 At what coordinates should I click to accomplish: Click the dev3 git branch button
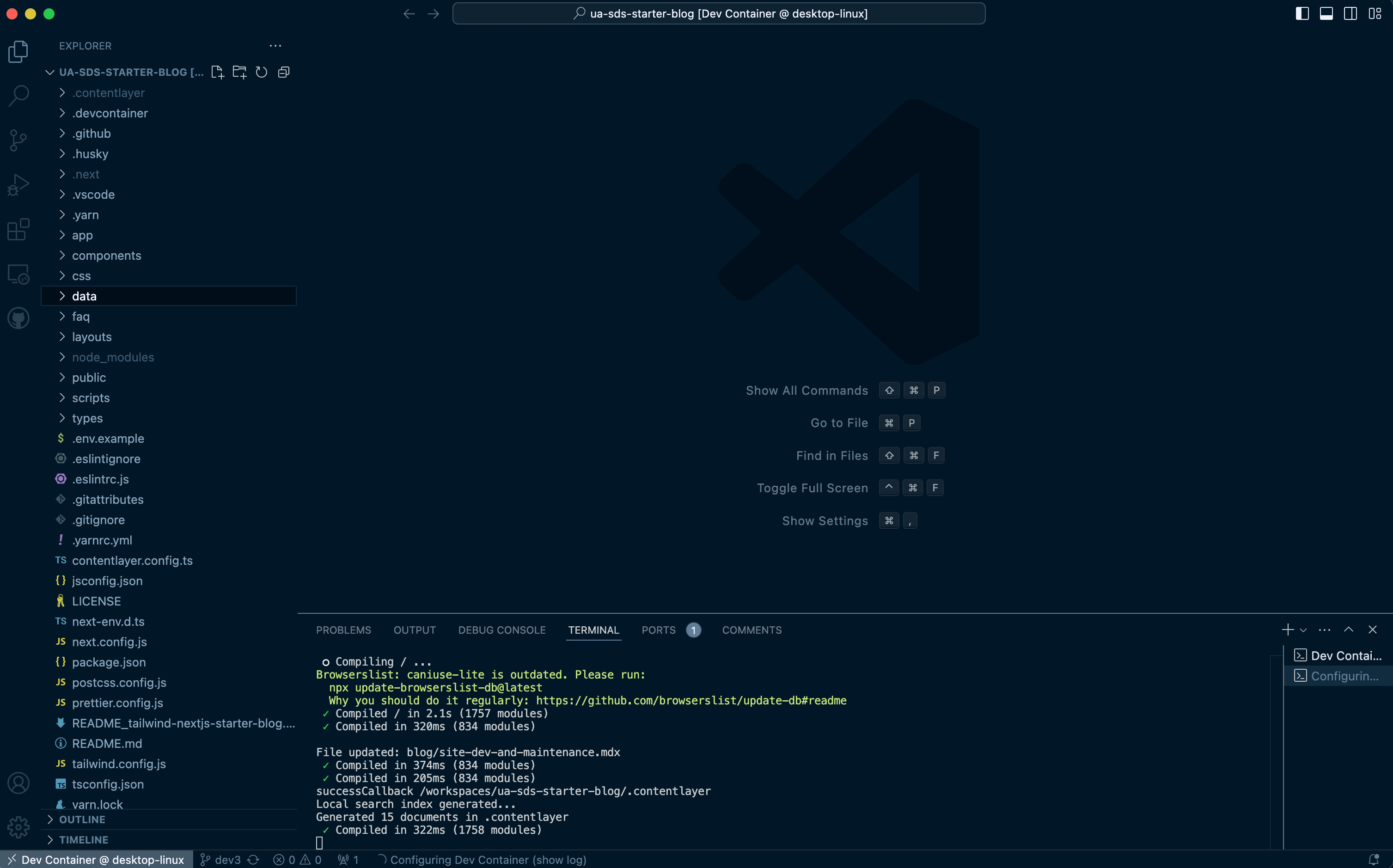click(221, 859)
